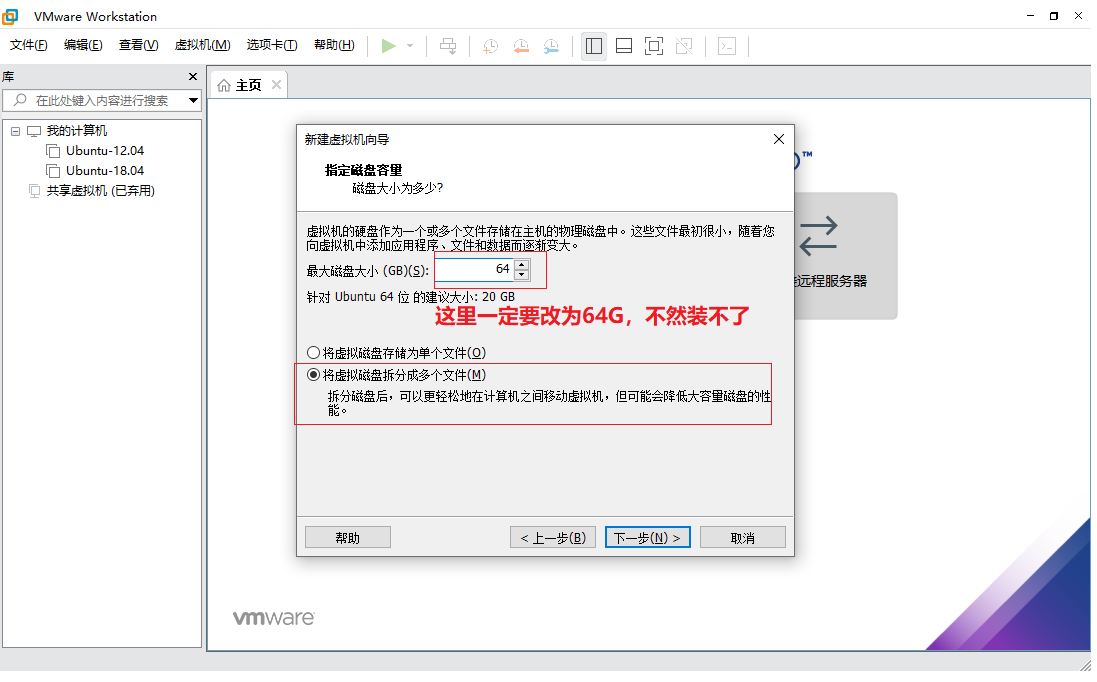Close the 新建虚拟机向导 dialog
The height and width of the screenshot is (682, 1097).
coord(779,139)
